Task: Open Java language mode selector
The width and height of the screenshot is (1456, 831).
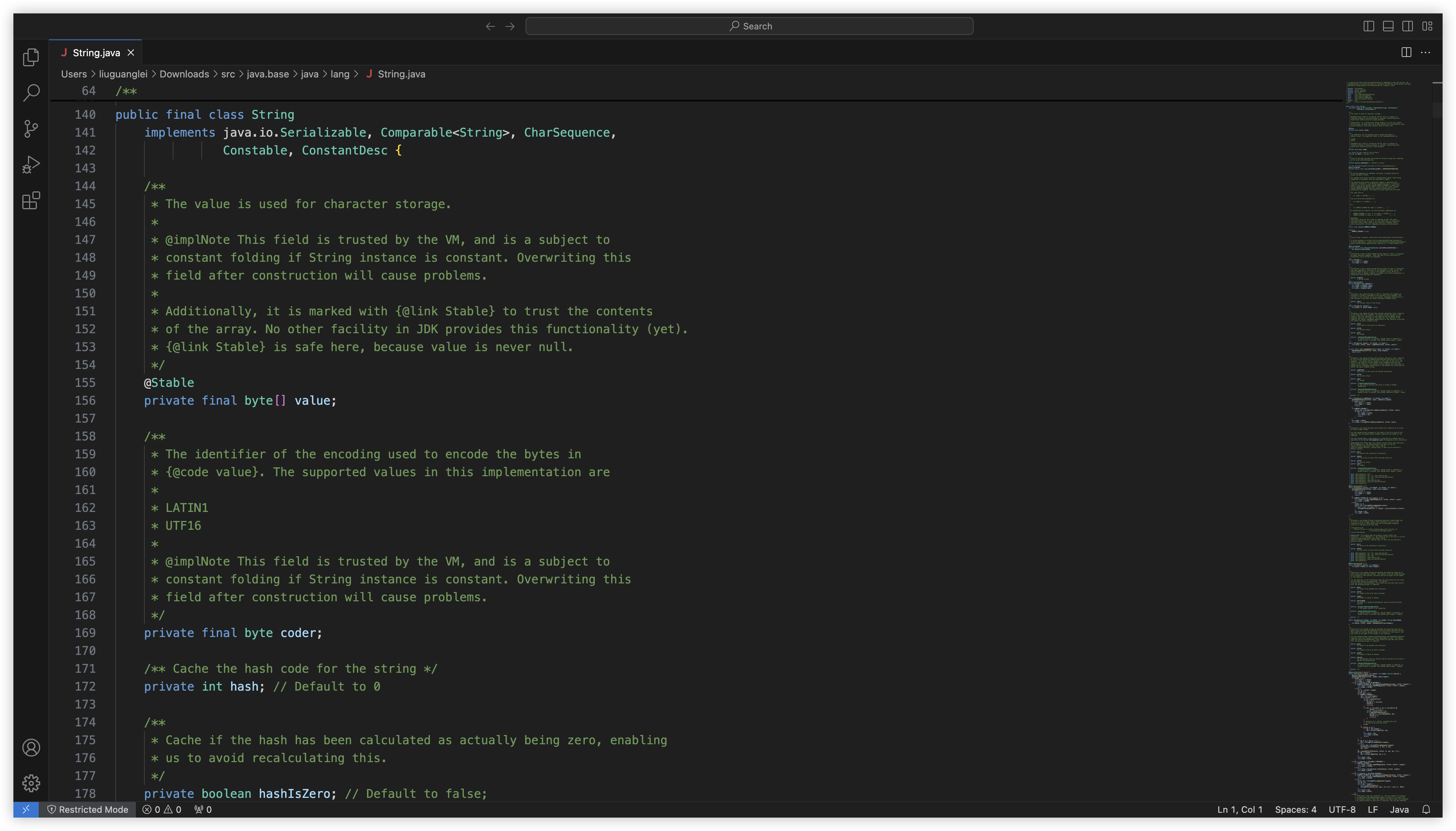Action: (x=1399, y=809)
